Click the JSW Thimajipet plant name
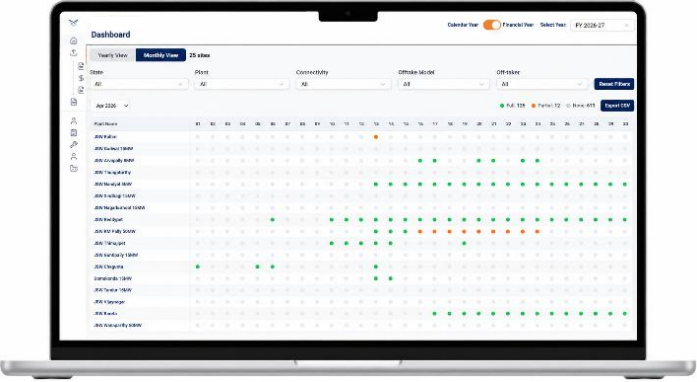The image size is (697, 382). click(109, 243)
